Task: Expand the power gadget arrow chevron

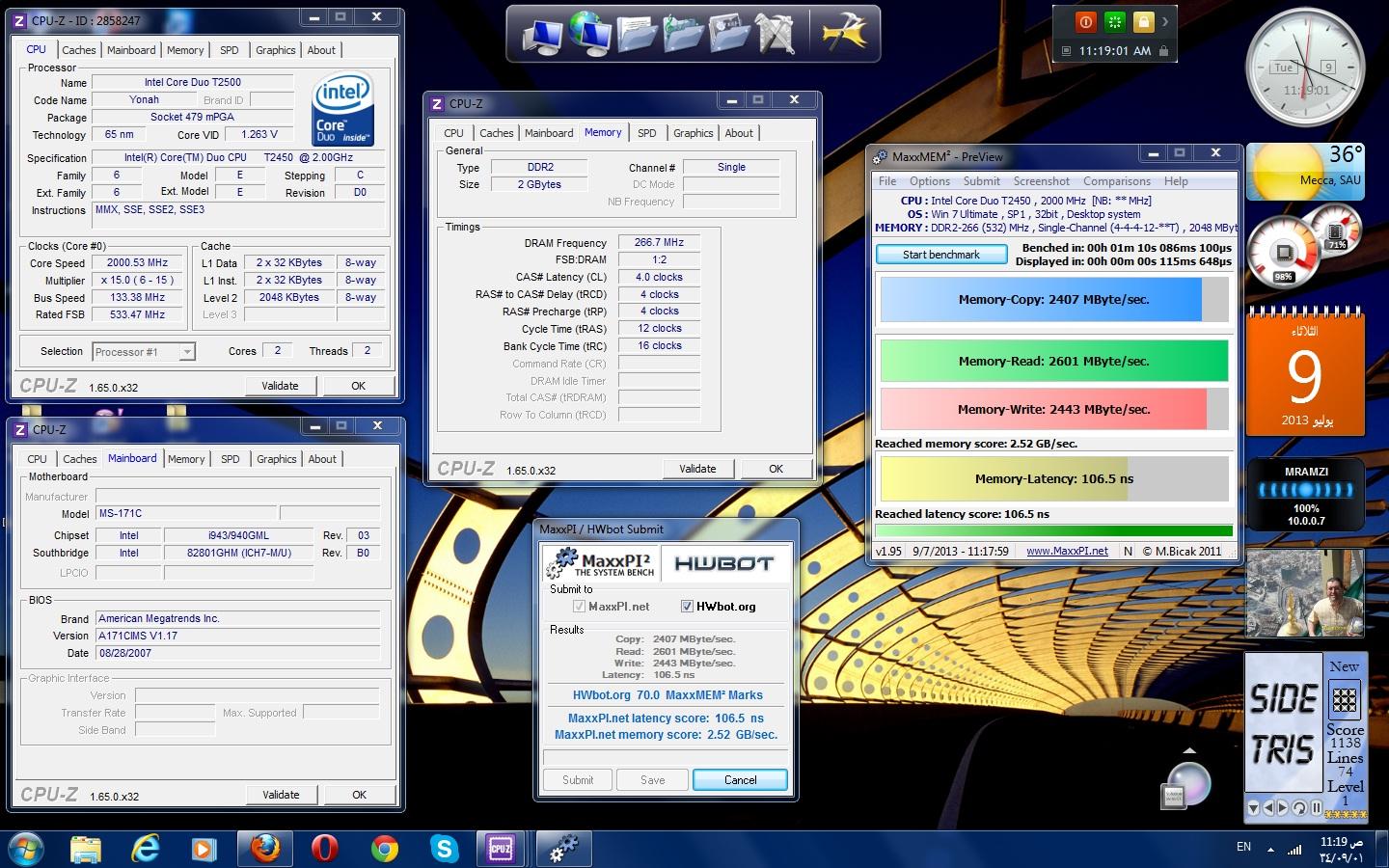Action: click(x=1165, y=21)
